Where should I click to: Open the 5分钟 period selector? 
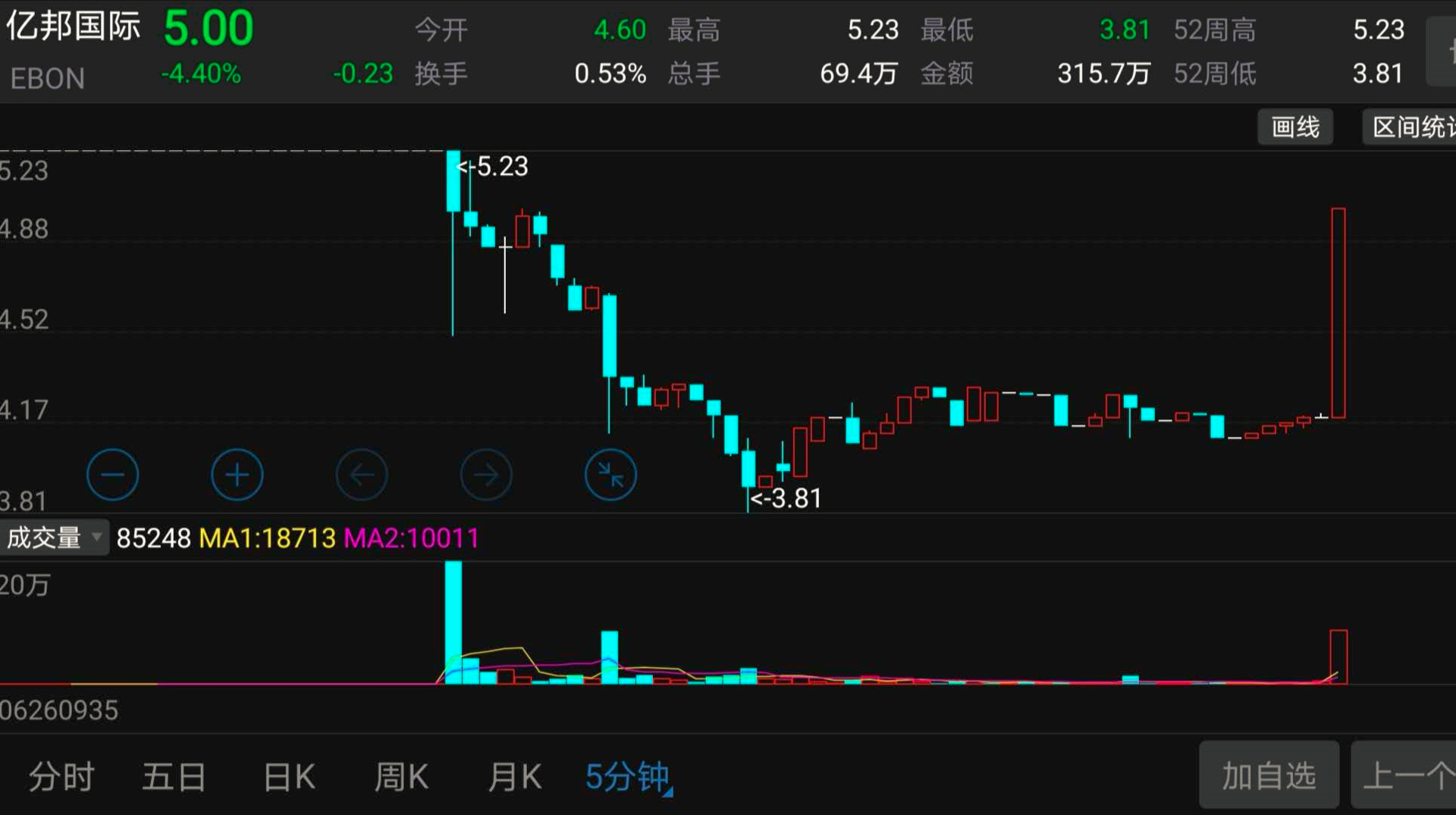click(x=629, y=777)
